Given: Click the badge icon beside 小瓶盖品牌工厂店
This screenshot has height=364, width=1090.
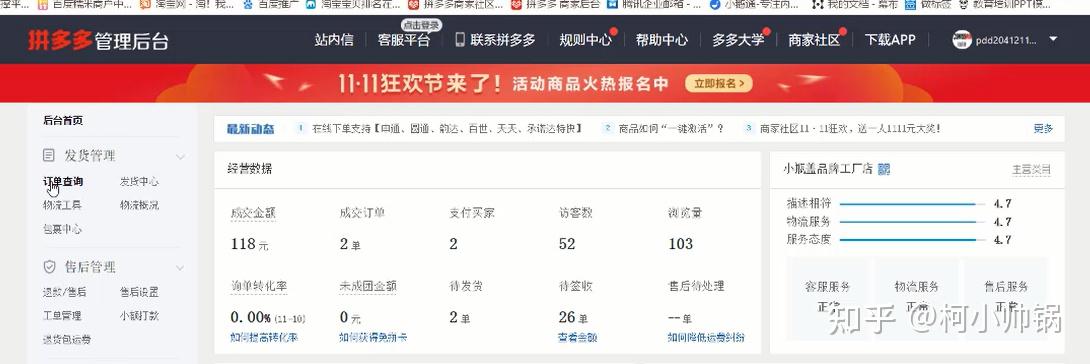Looking at the screenshot, I should (884, 169).
